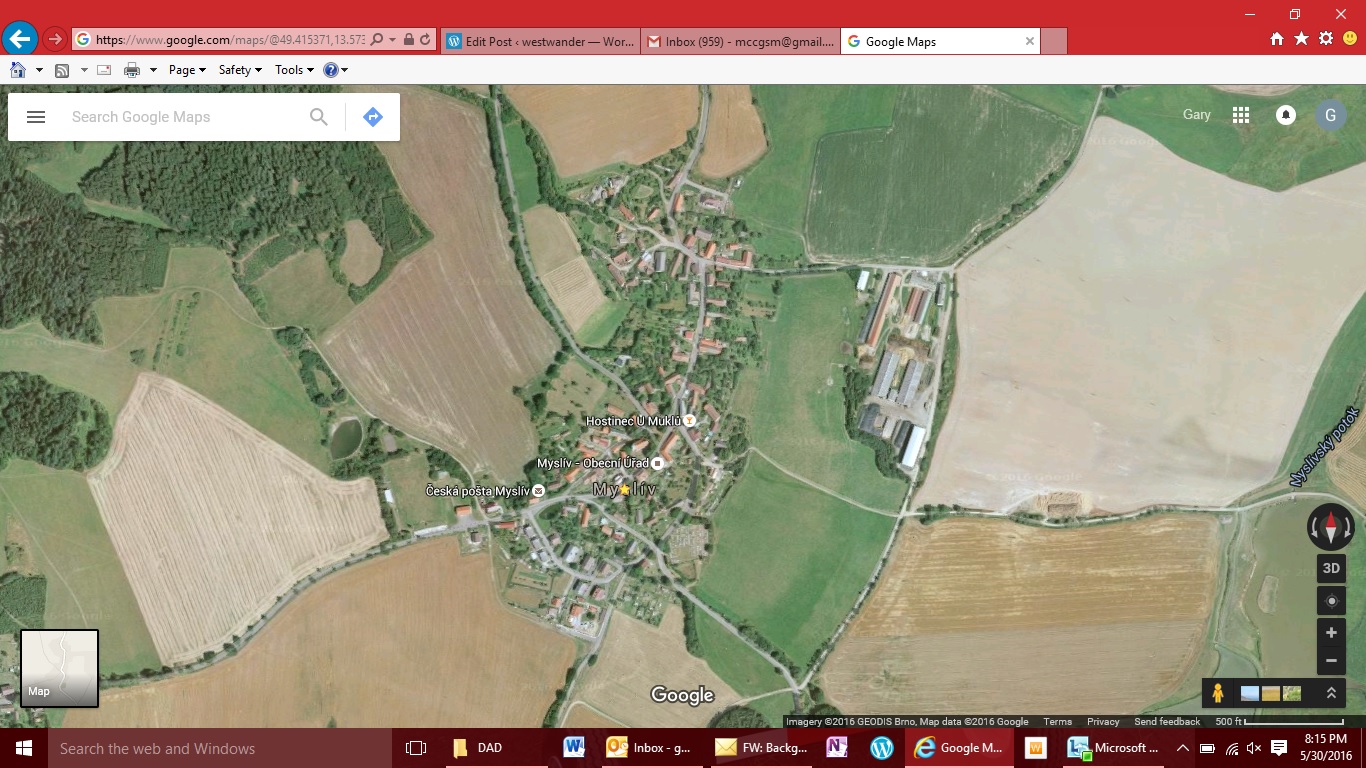Toggle the 3D view button

[1331, 568]
